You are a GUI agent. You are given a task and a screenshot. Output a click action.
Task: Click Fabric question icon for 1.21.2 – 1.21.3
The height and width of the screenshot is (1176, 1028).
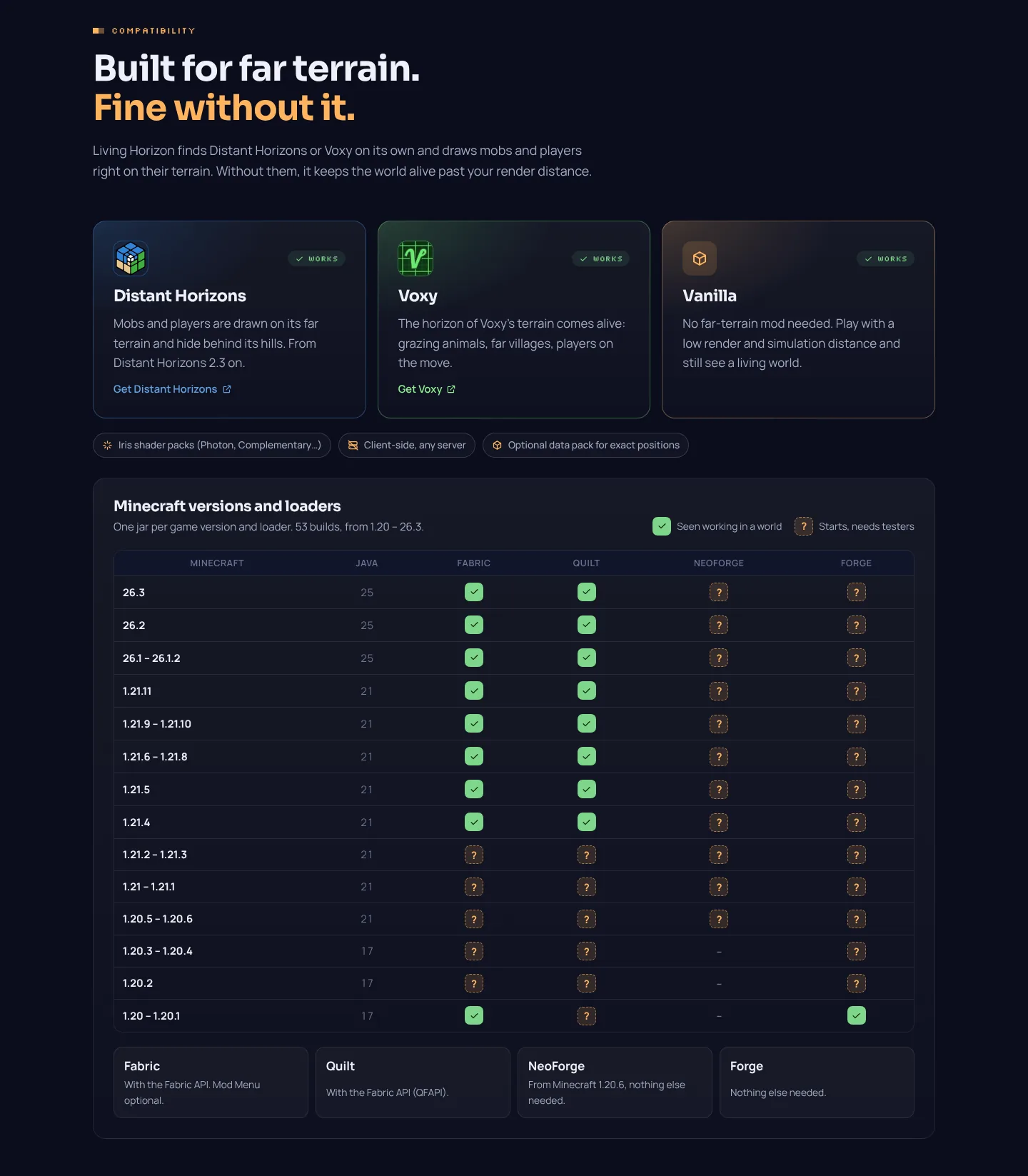[474, 855]
